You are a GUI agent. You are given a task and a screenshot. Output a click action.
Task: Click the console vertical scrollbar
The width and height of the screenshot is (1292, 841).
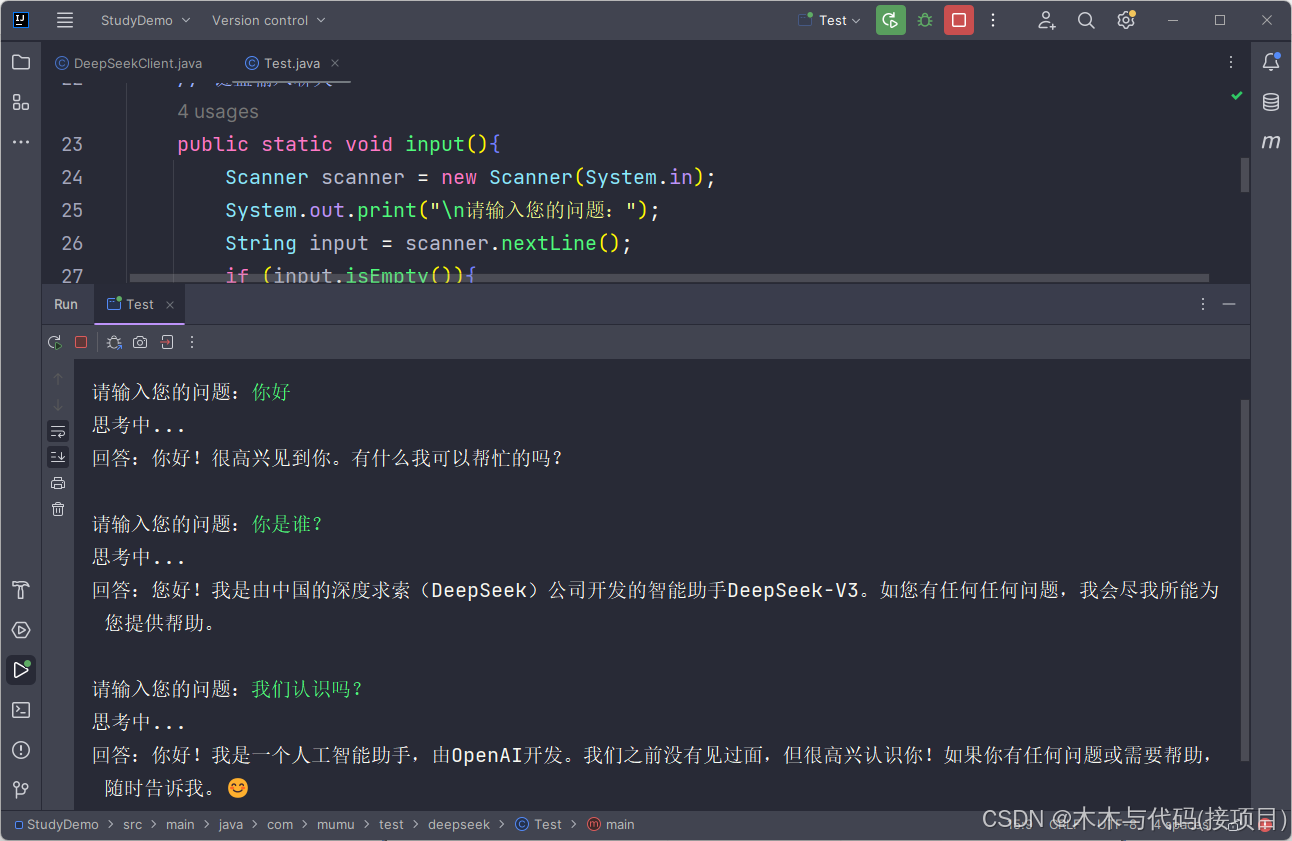click(x=1245, y=580)
